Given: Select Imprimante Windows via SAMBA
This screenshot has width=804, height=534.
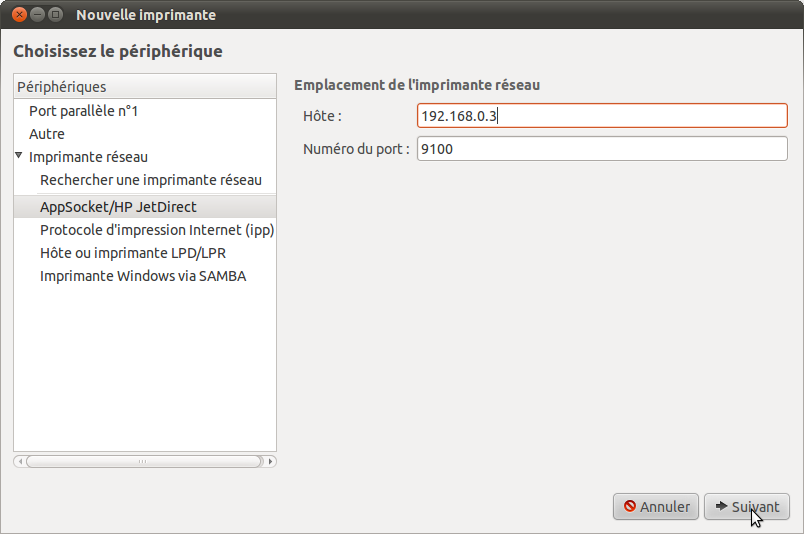Looking at the screenshot, I should point(143,276).
